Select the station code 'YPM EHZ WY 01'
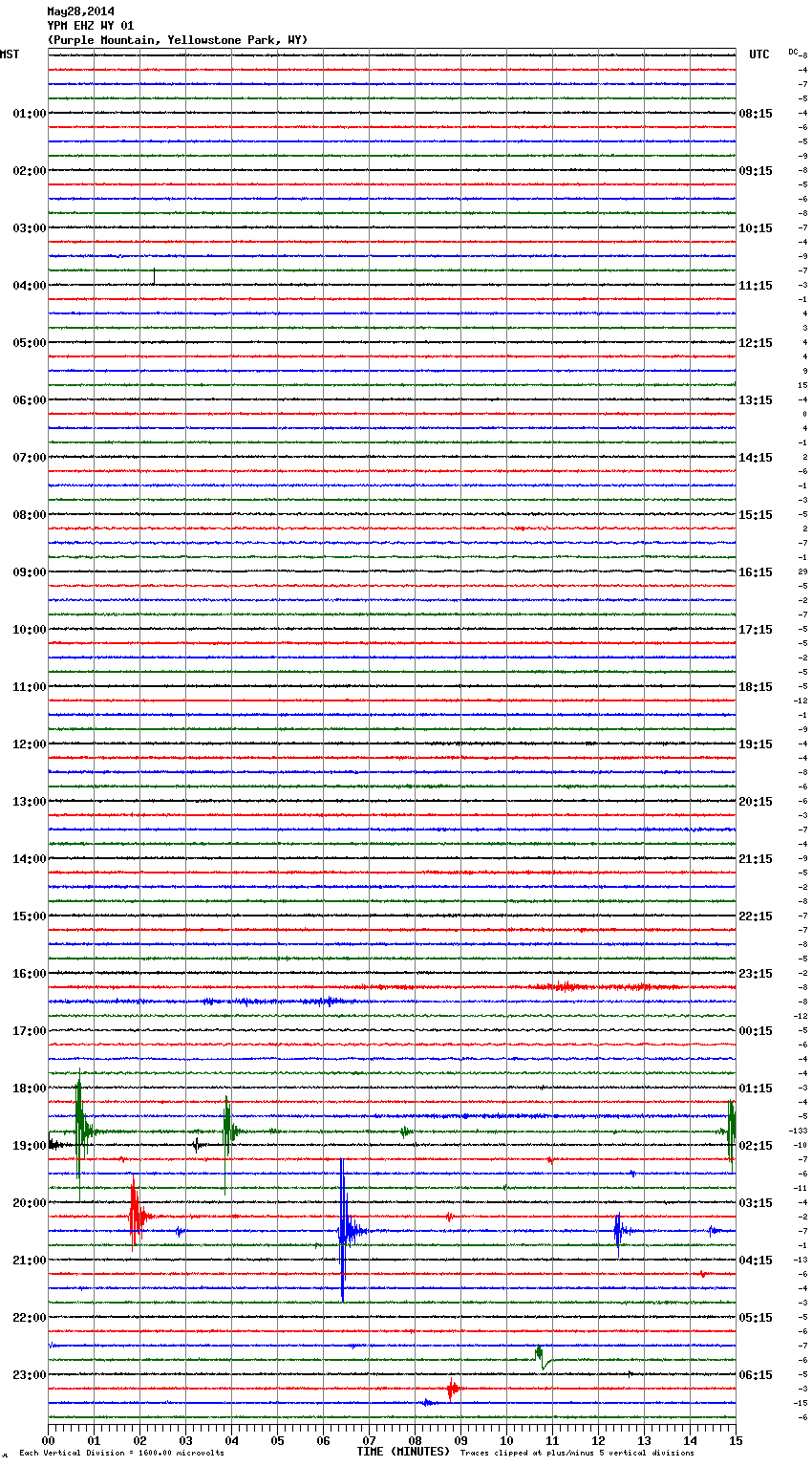 (x=91, y=26)
